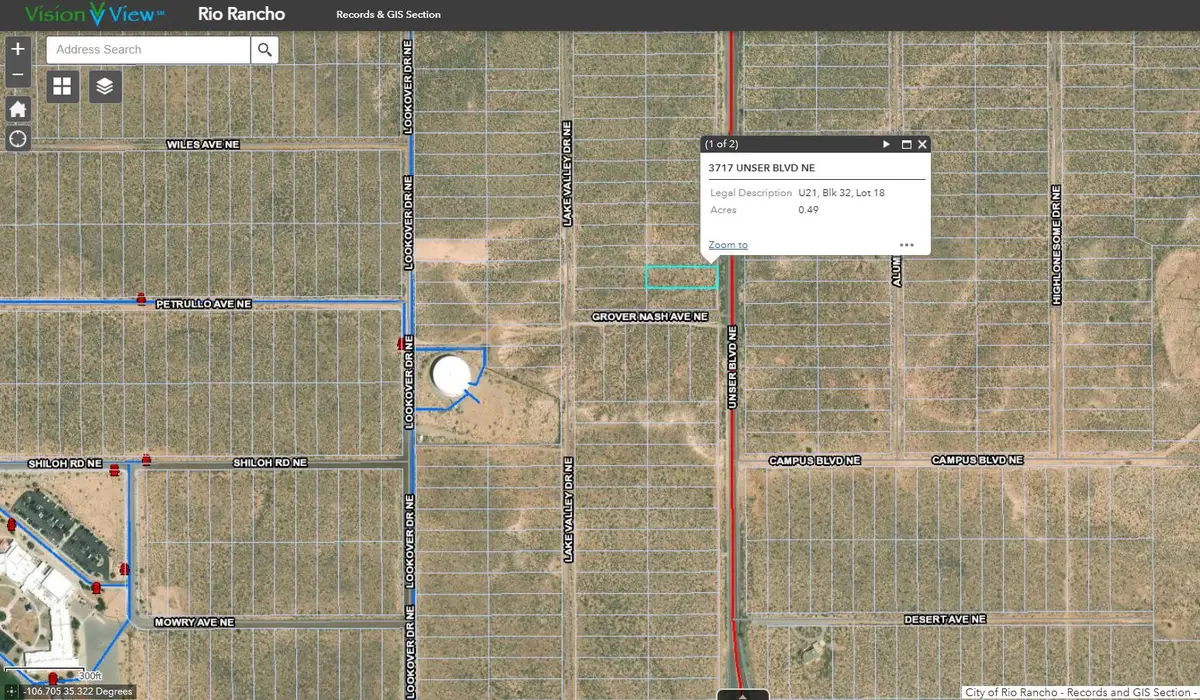
Task: Dock the 3717 UNSER BLVD popup
Action: pyautogui.click(x=905, y=144)
